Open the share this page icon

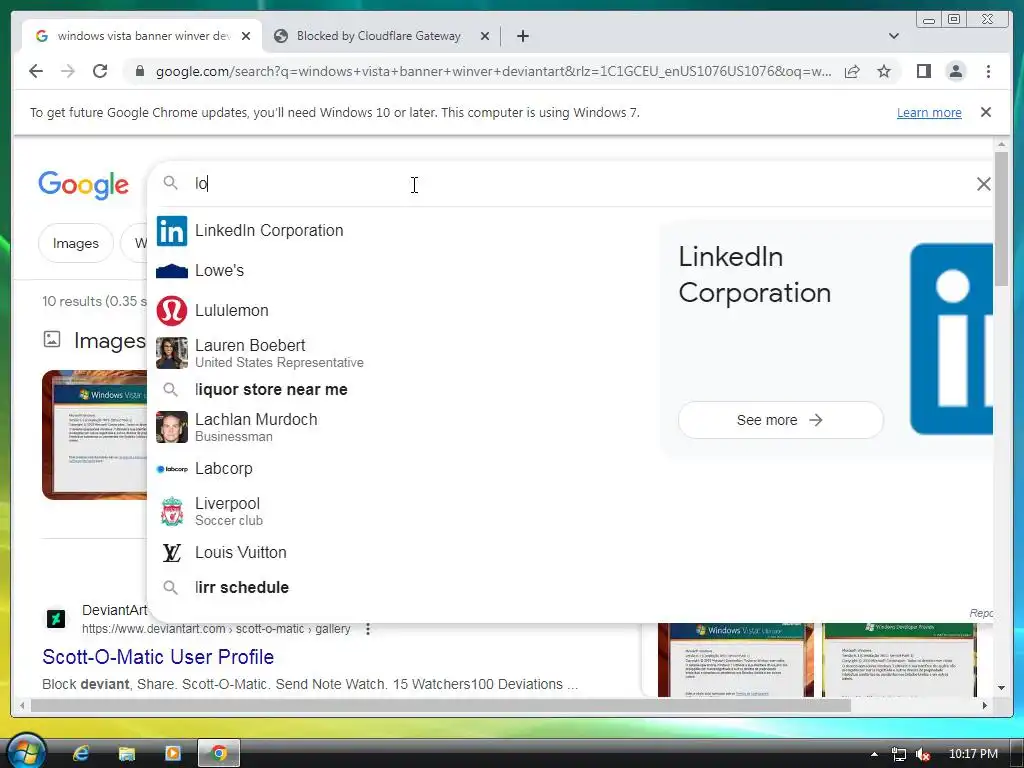[x=852, y=71]
